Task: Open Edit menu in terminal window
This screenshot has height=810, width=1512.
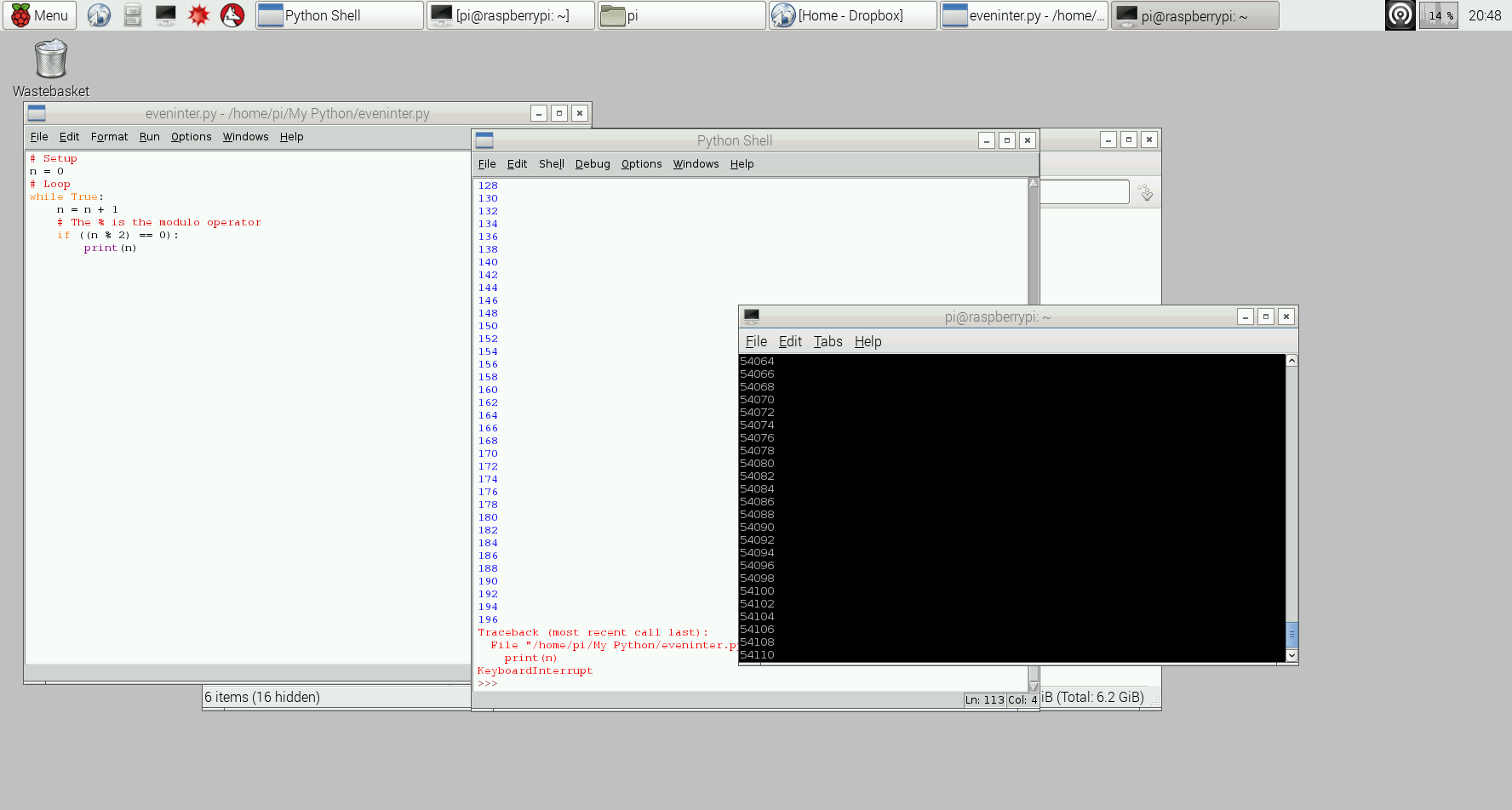Action: click(790, 341)
